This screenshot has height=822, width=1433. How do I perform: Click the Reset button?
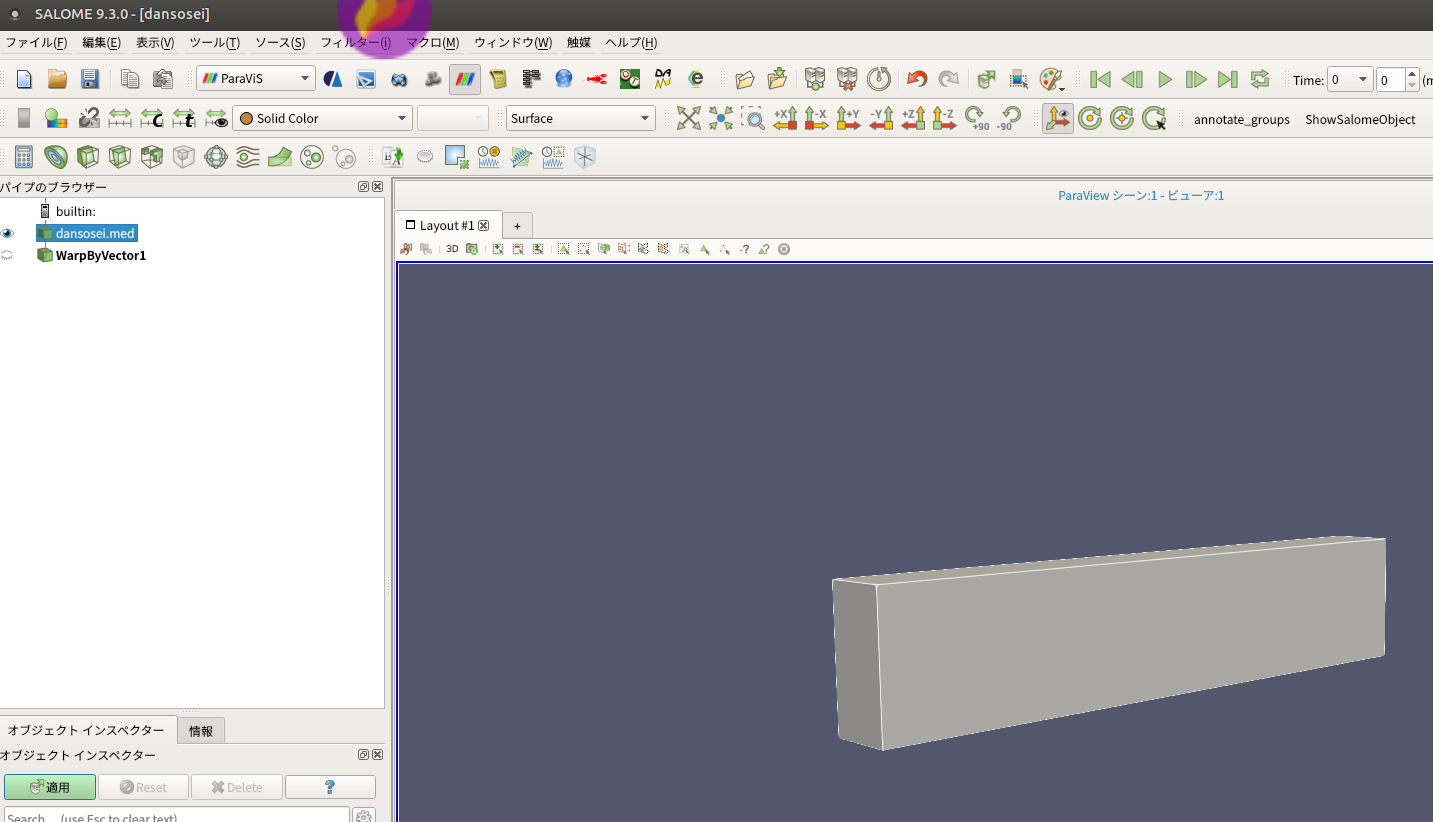pyautogui.click(x=143, y=787)
